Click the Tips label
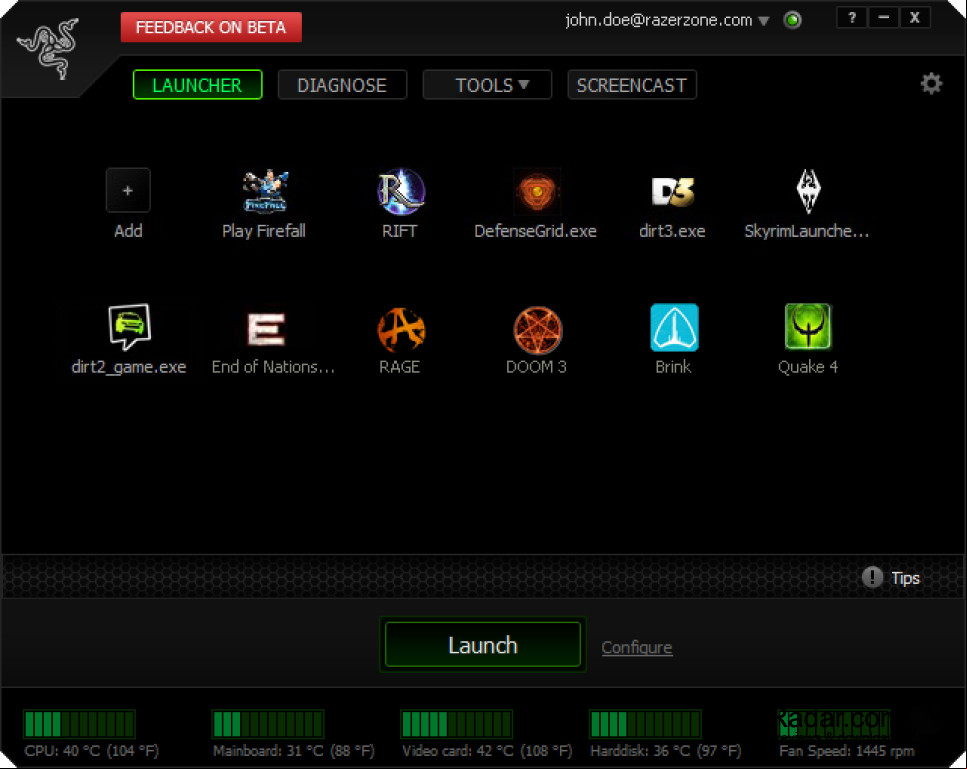This screenshot has width=967, height=769. tap(905, 578)
